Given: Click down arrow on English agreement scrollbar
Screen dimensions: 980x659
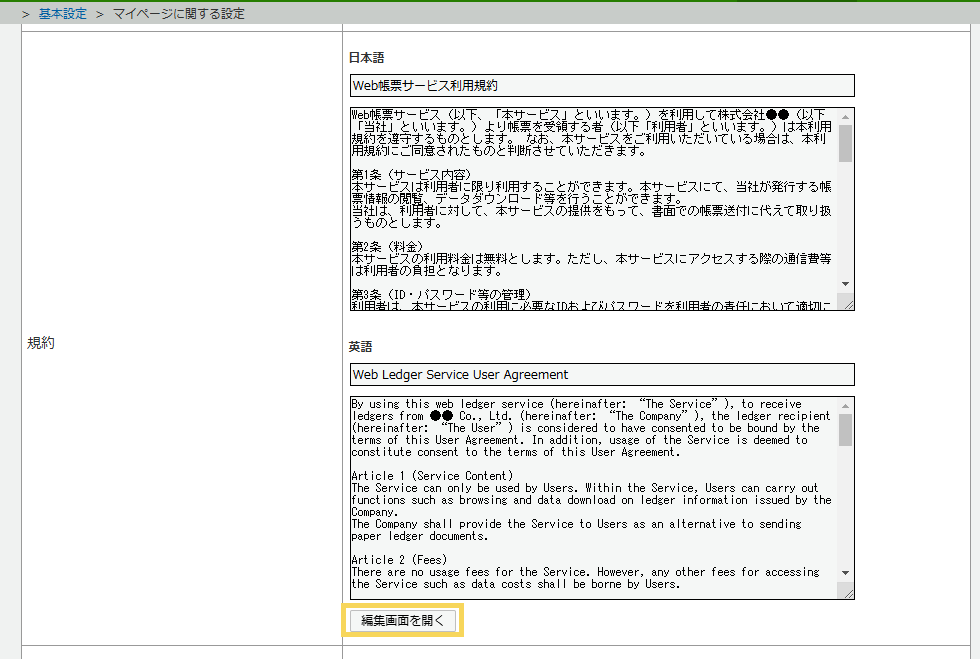Looking at the screenshot, I should tap(845, 573).
